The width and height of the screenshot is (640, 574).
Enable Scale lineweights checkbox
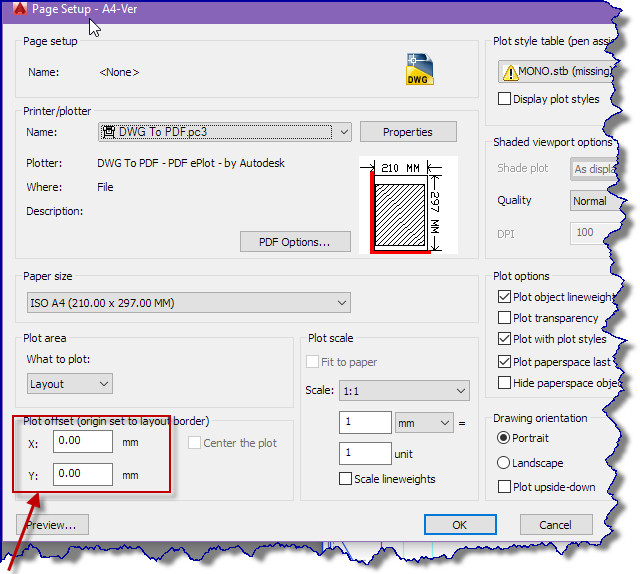tap(345, 478)
